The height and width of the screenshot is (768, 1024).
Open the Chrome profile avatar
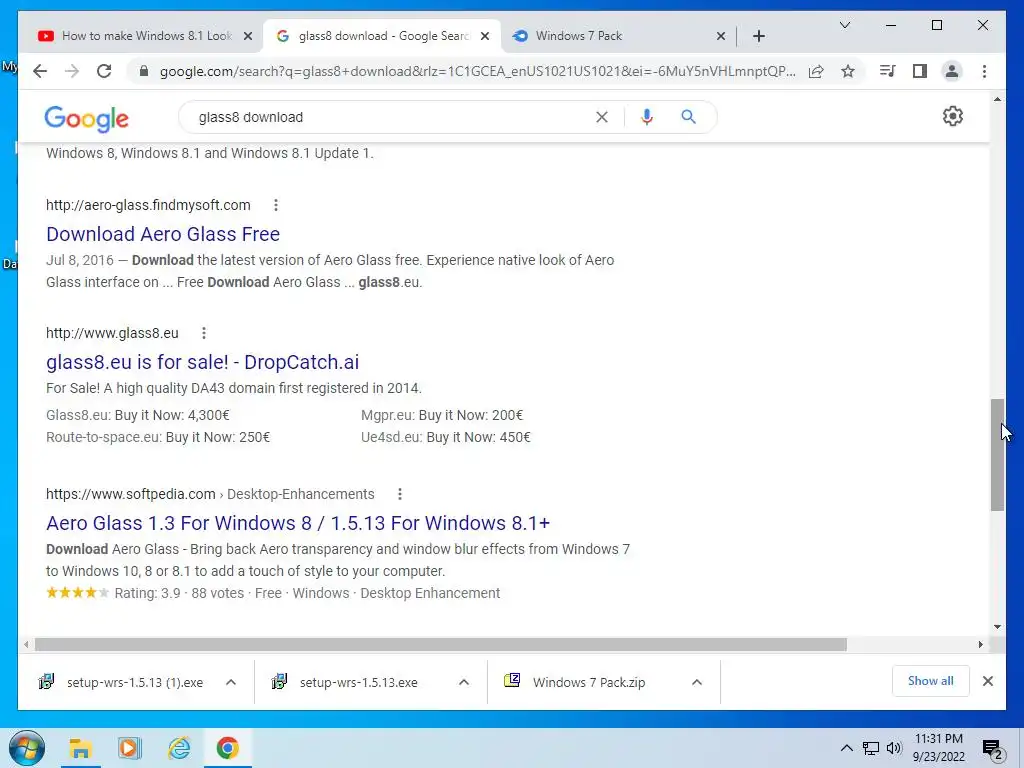coord(952,71)
